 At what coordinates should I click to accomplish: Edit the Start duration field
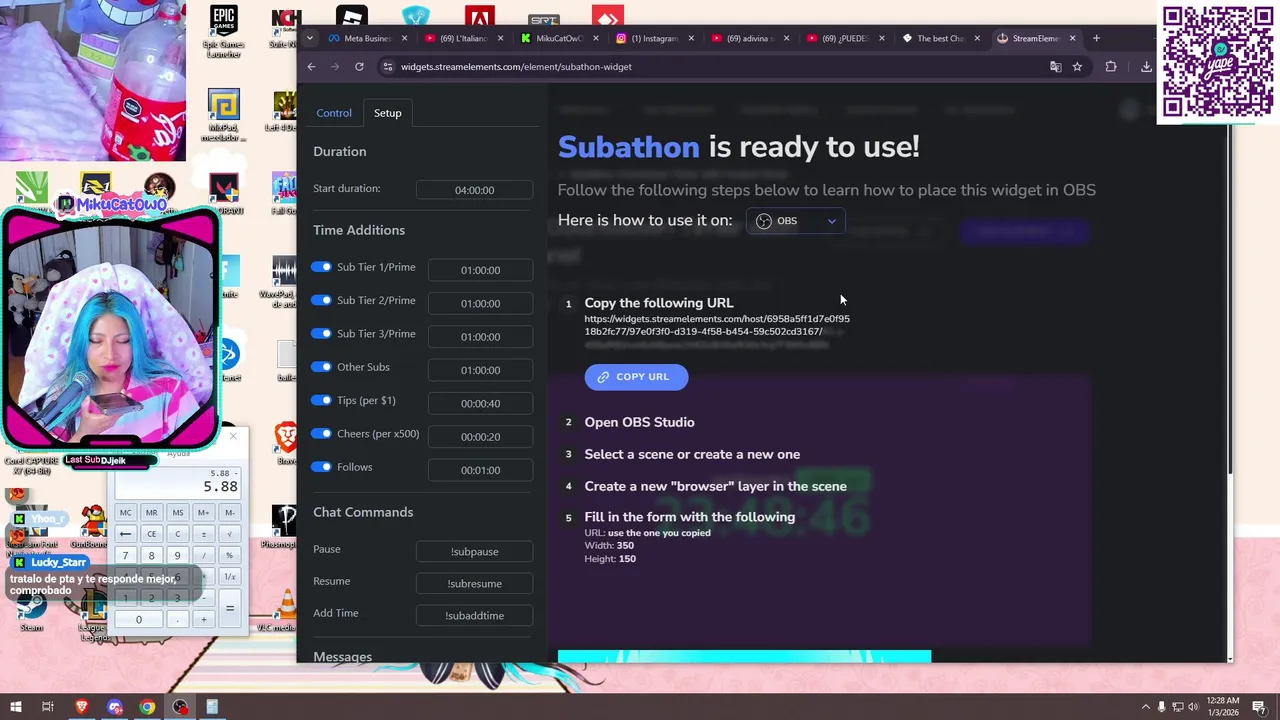coord(474,190)
